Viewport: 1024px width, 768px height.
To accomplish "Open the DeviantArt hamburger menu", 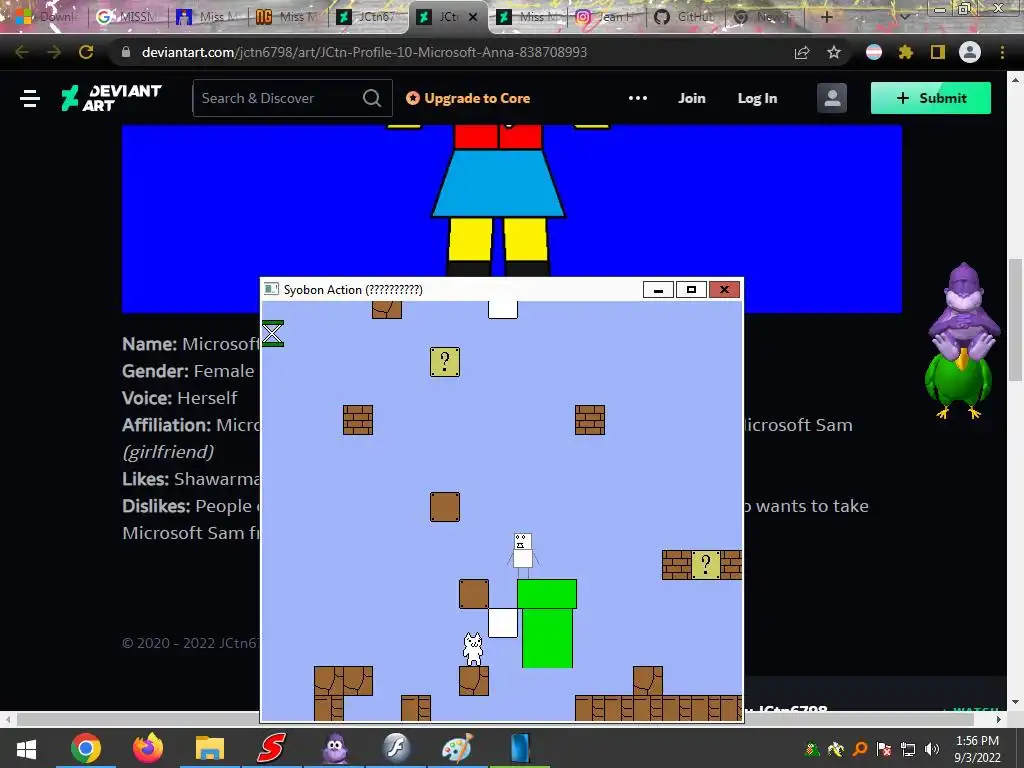I will pyautogui.click(x=30, y=99).
